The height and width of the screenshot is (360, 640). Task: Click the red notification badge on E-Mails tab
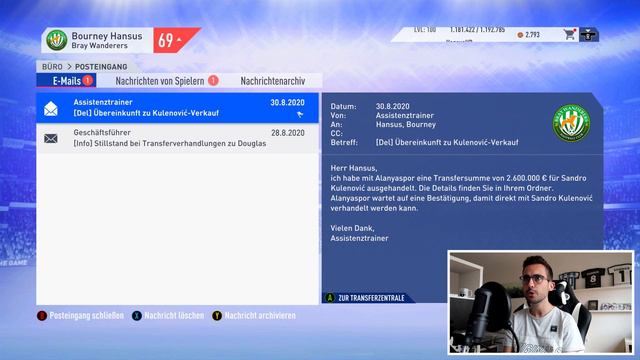(87, 80)
